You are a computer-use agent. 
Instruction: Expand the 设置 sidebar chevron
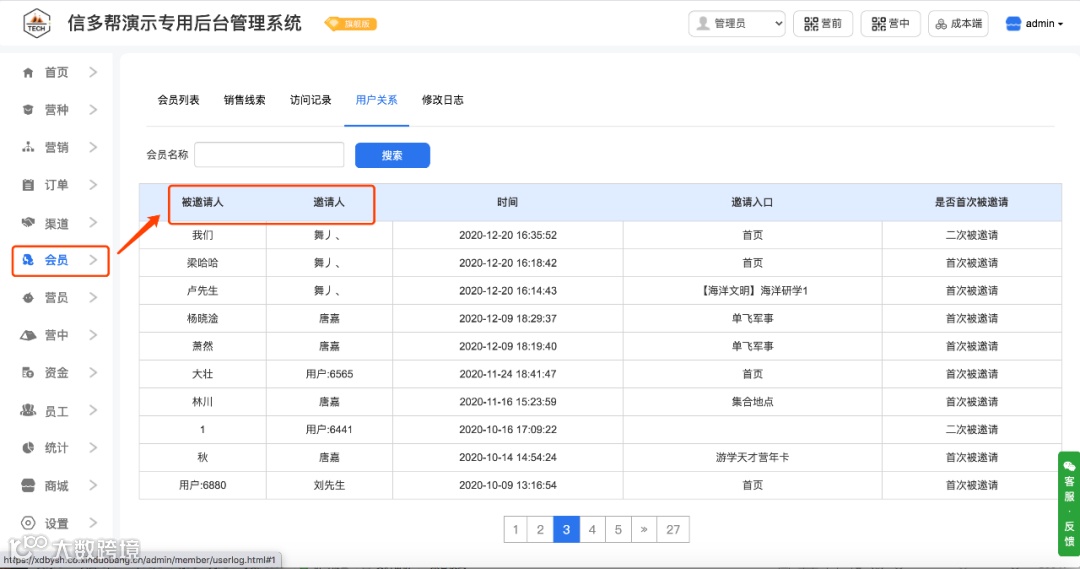pyautogui.click(x=93, y=523)
